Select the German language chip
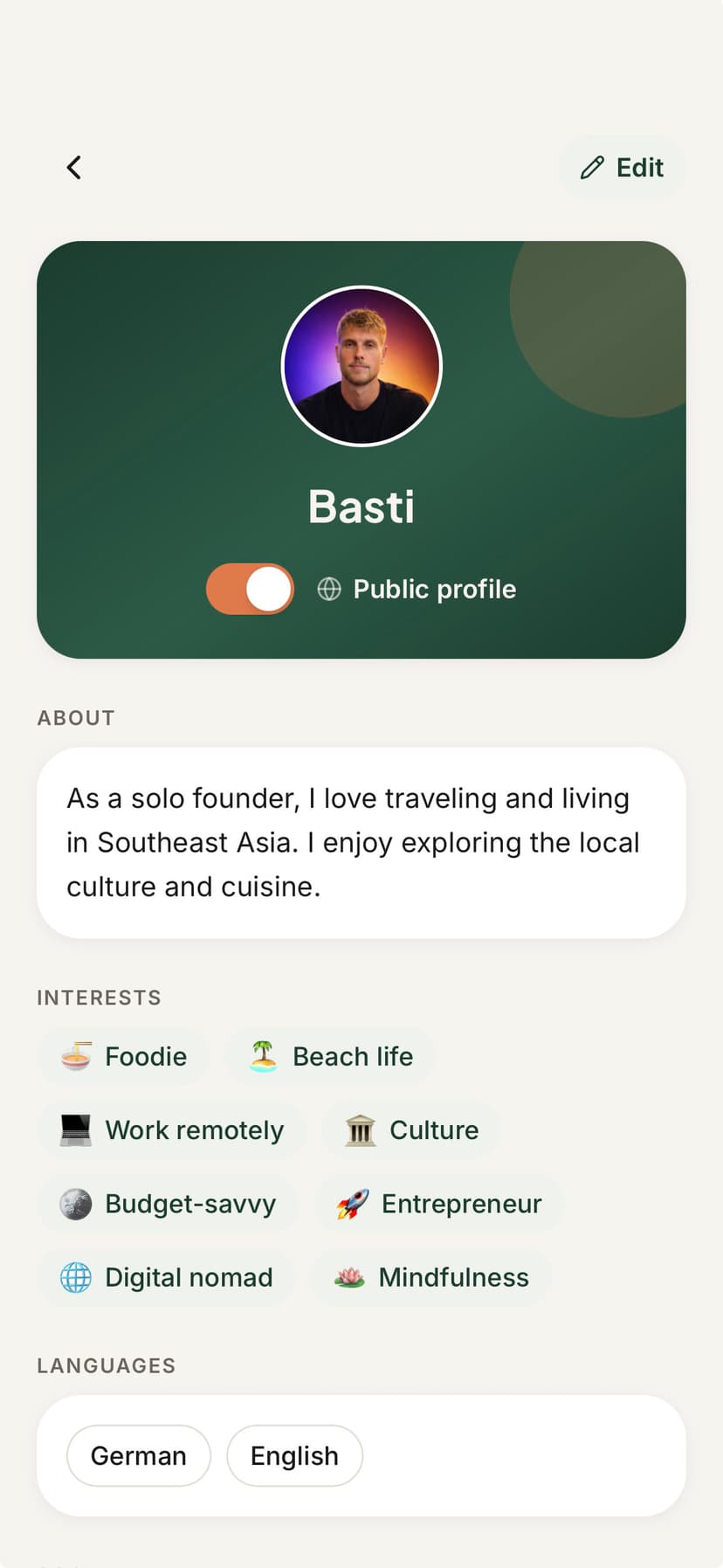This screenshot has width=723, height=1568. pyautogui.click(x=139, y=1455)
